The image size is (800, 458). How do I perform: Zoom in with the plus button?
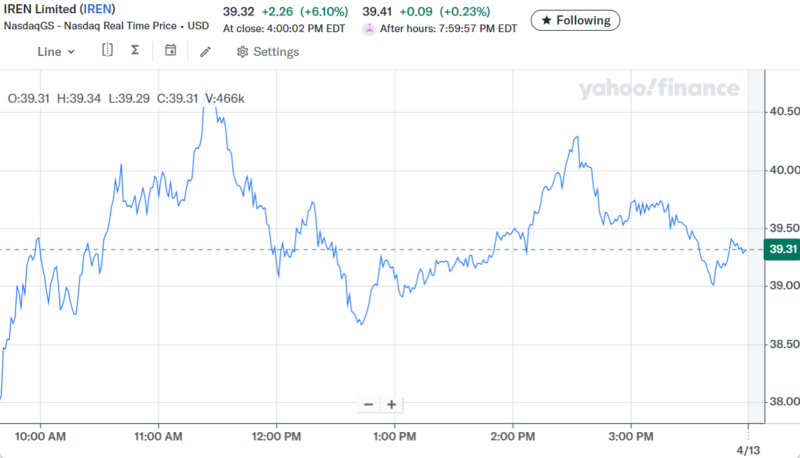tap(392, 404)
